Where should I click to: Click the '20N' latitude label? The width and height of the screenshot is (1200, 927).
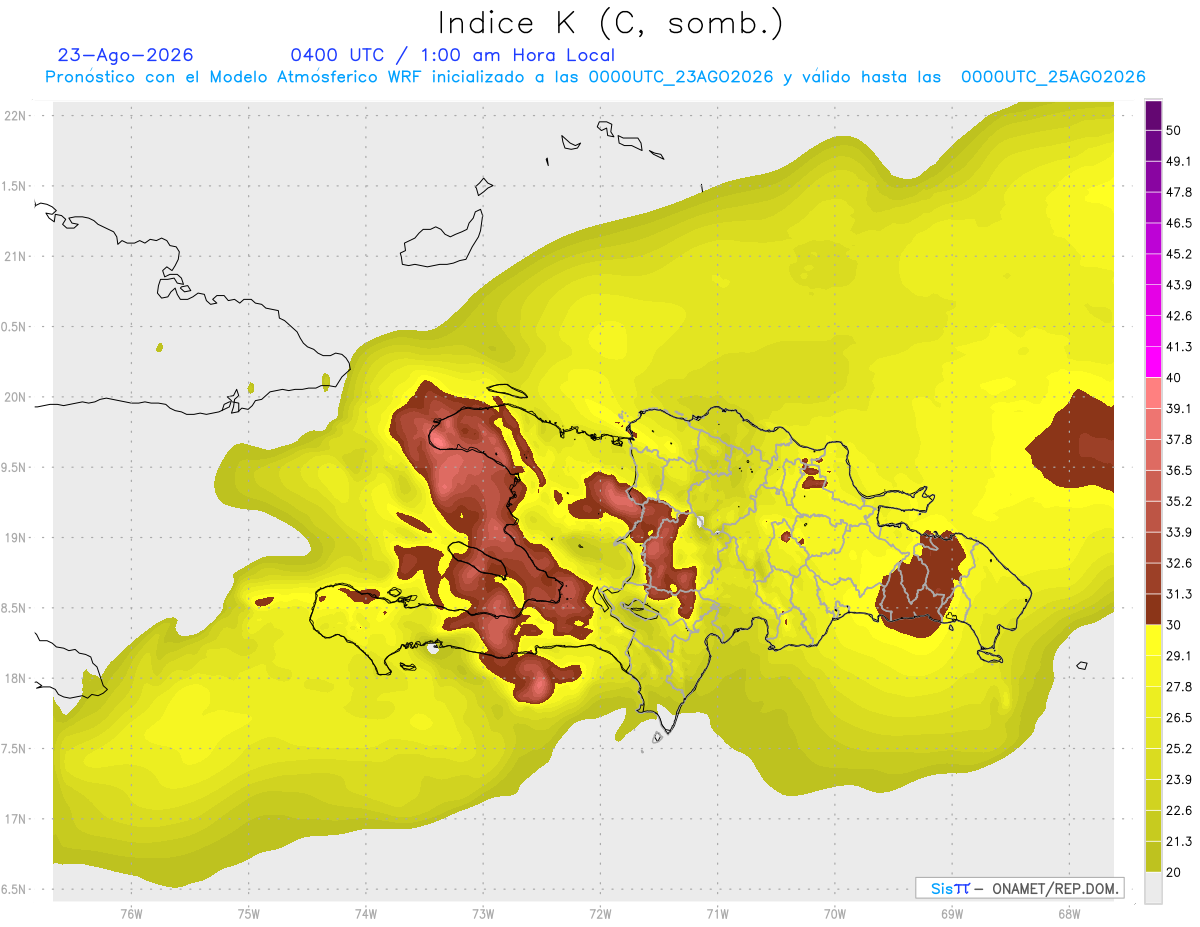point(15,397)
